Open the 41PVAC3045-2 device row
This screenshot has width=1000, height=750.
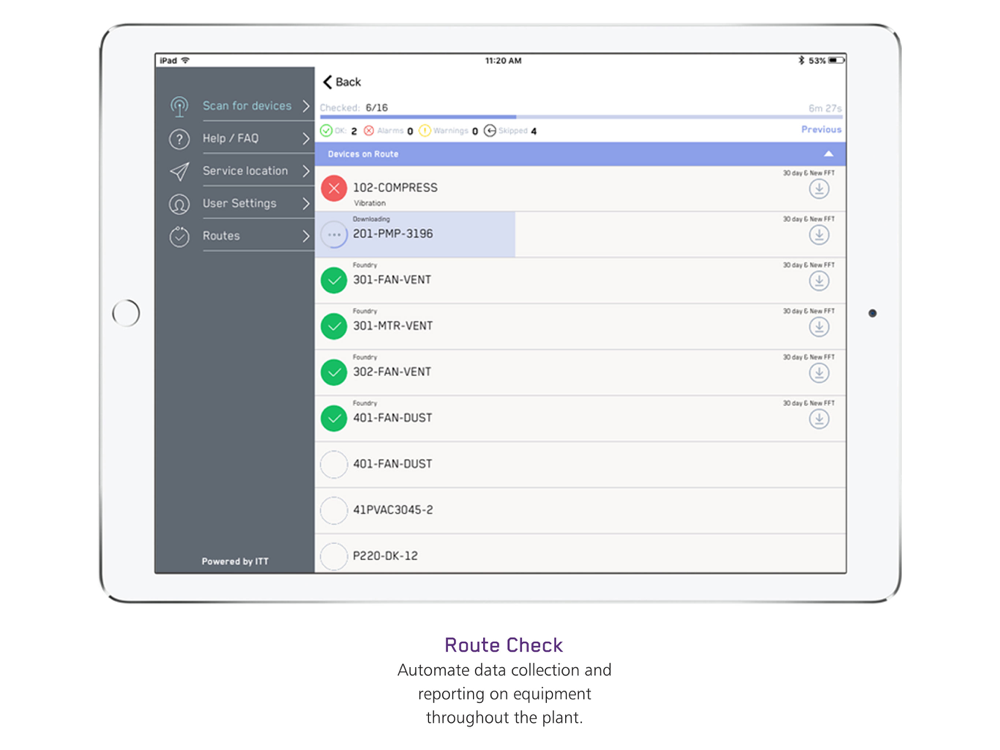tap(580, 511)
